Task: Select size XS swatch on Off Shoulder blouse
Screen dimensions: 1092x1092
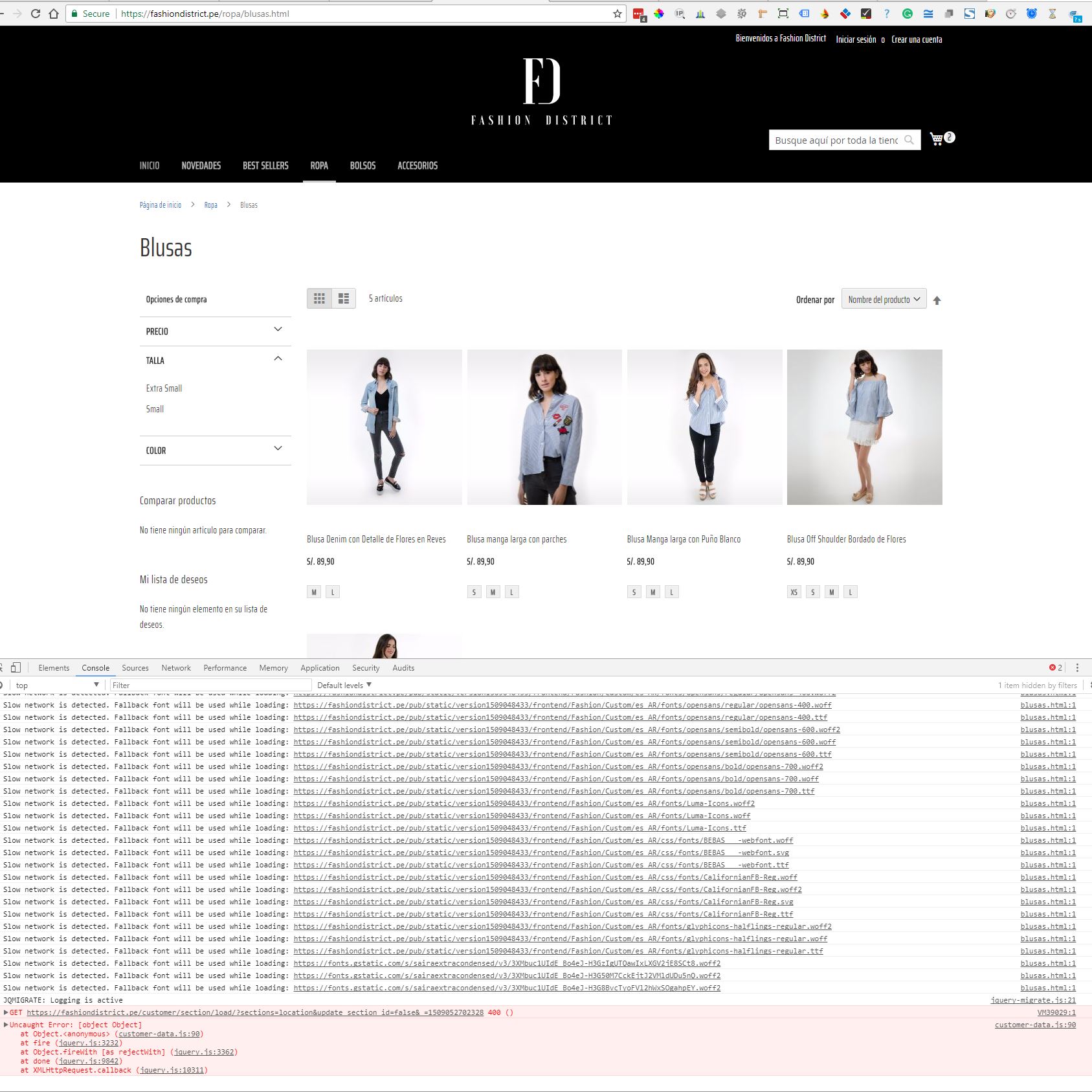Action: [794, 592]
